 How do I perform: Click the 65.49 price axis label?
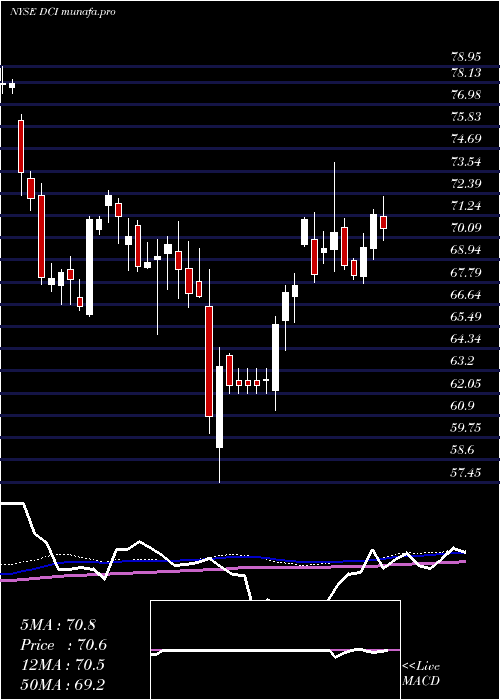pos(466,317)
